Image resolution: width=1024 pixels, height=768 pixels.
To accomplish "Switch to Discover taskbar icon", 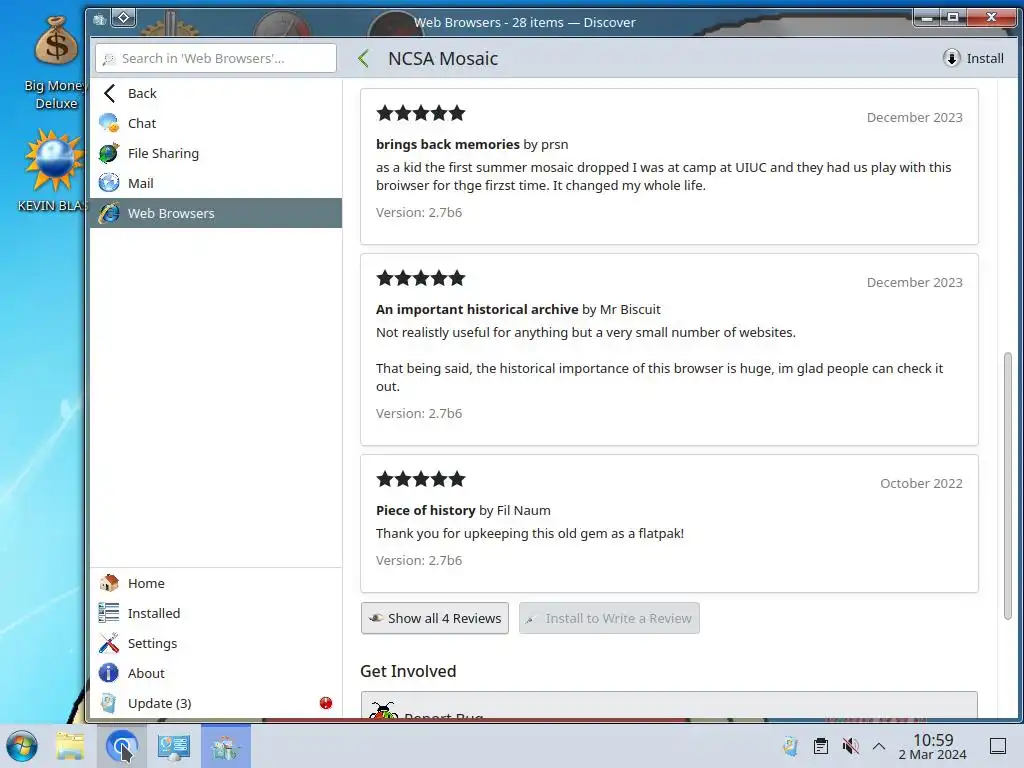I will click(x=225, y=746).
